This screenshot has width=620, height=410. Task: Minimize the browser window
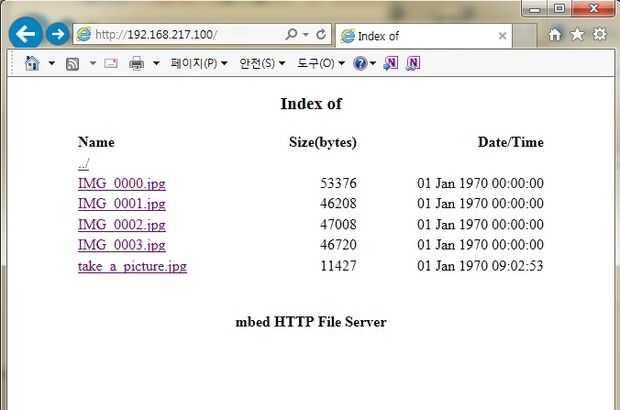pos(535,9)
